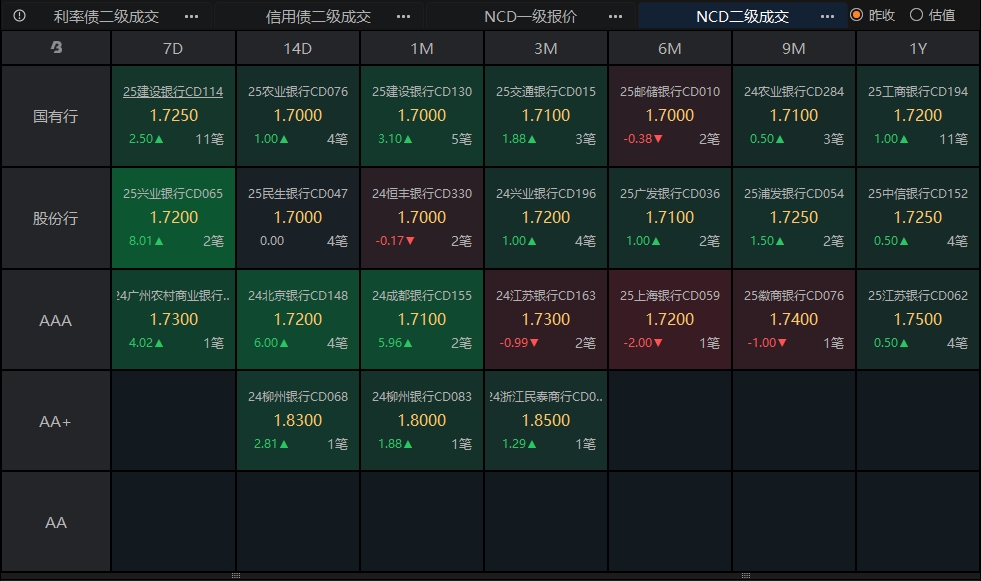Open the 25农业银行CD076 cell
The height and width of the screenshot is (581, 981).
298,116
